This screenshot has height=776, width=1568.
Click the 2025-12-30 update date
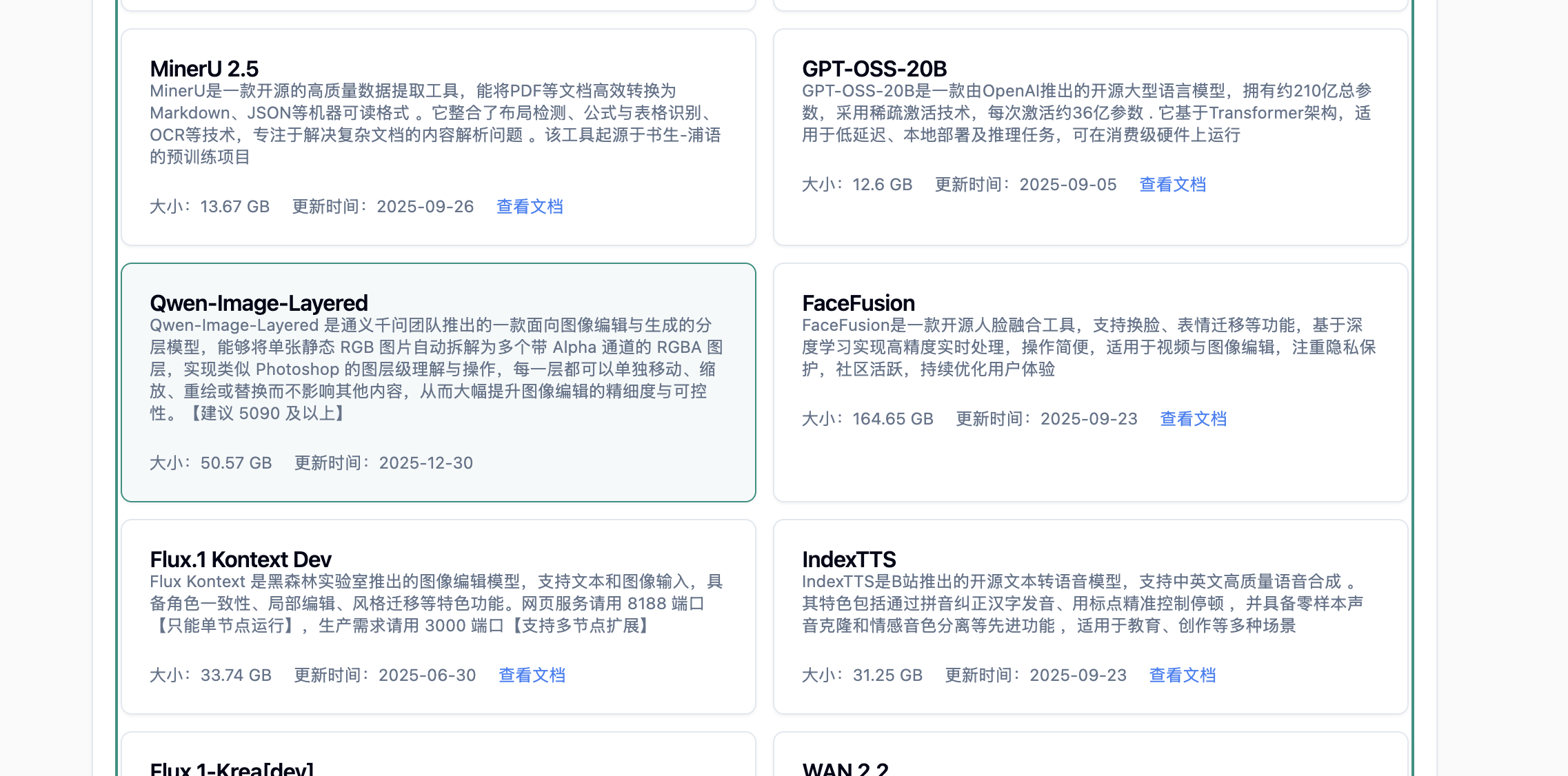425,463
